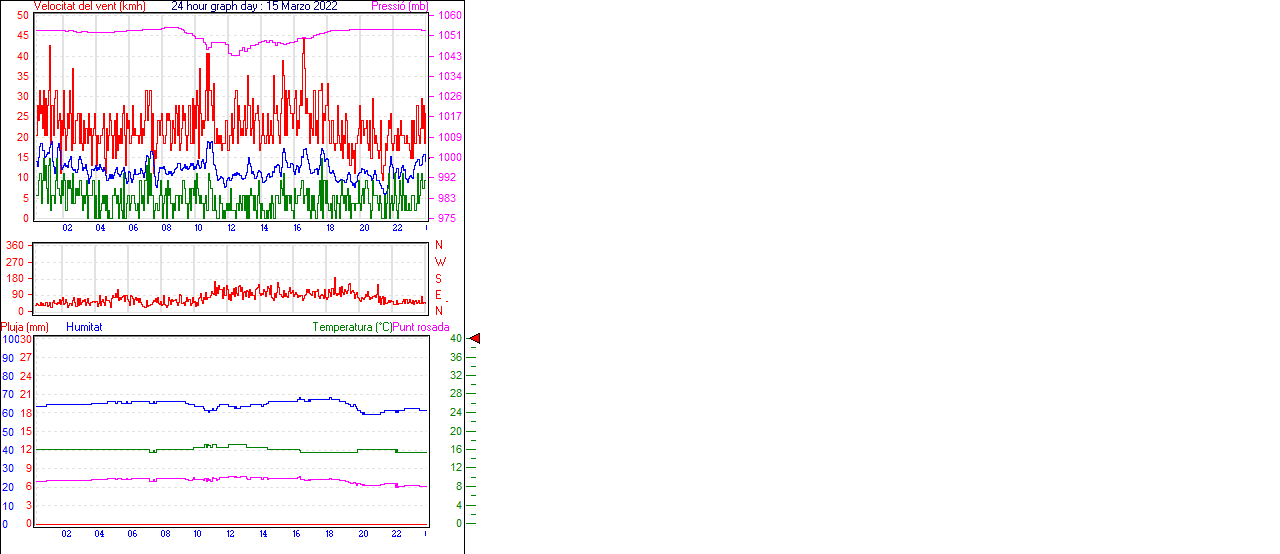The height and width of the screenshot is (554, 1280).
Task: Click the 50 wind speed axis value
Action: click(23, 16)
